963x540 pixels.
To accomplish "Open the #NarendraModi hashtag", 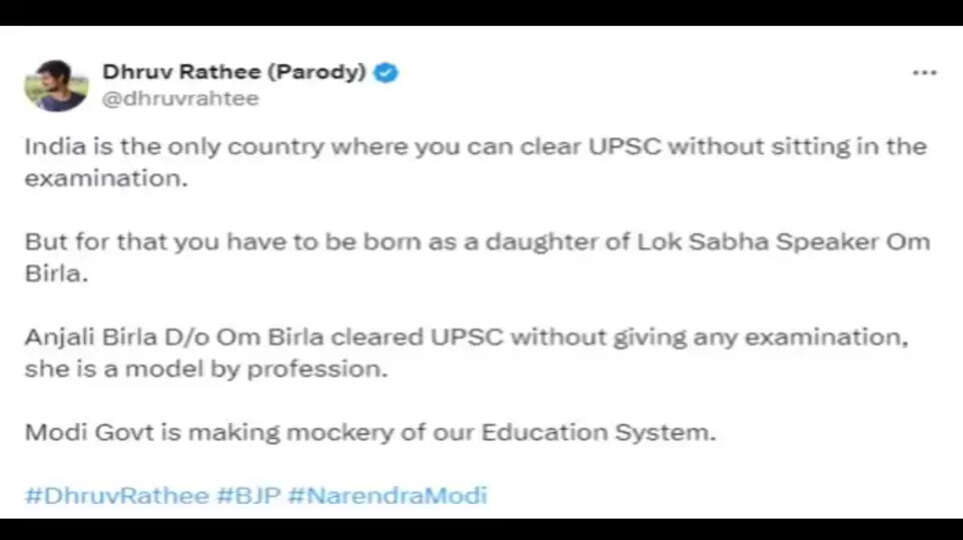I will 388,495.
